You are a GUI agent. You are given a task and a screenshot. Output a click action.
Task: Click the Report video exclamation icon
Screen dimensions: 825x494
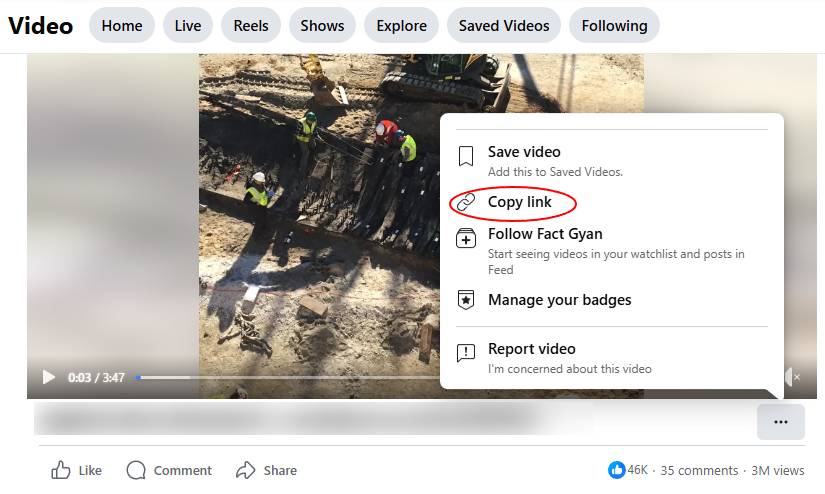click(x=465, y=352)
